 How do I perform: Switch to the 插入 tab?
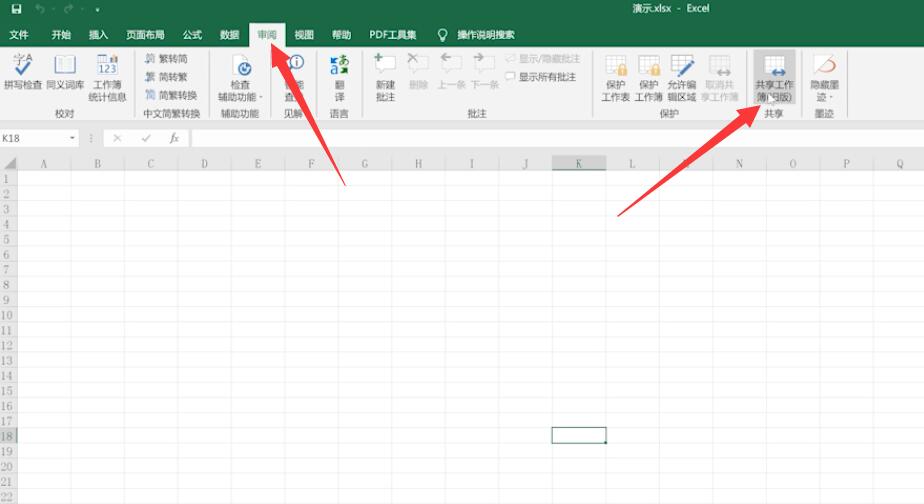(x=98, y=35)
